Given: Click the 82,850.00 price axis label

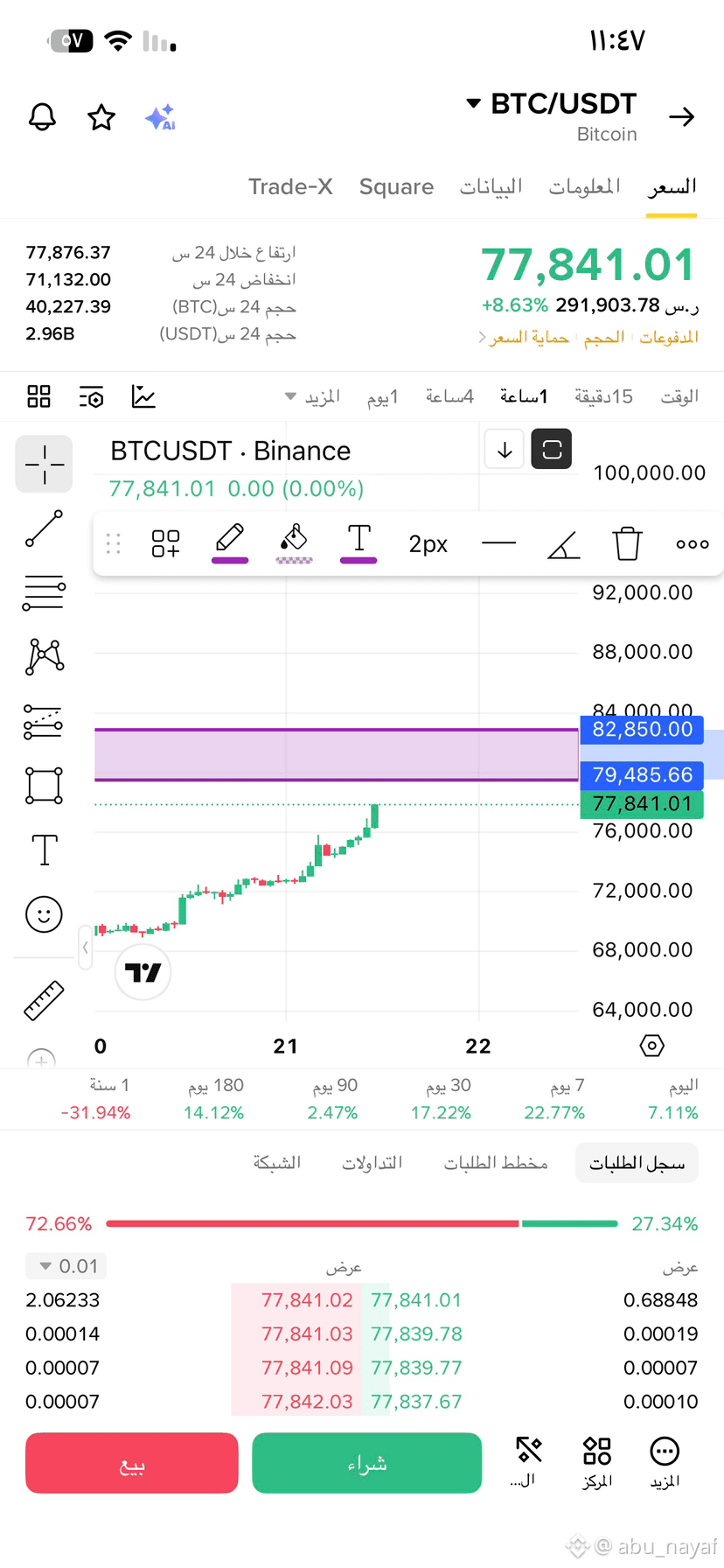Looking at the screenshot, I should click(642, 730).
